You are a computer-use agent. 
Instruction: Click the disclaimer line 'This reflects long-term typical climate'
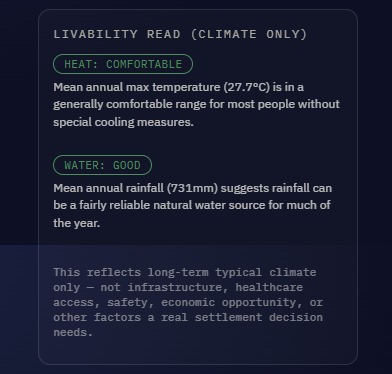(185, 272)
